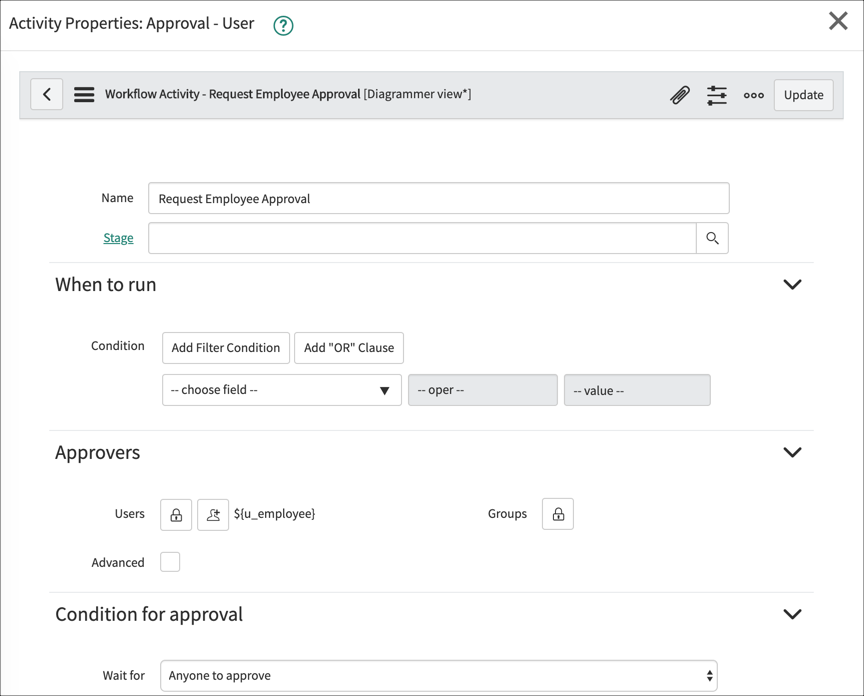Collapse the Condition for approval section
This screenshot has width=864, height=696.
coord(792,613)
